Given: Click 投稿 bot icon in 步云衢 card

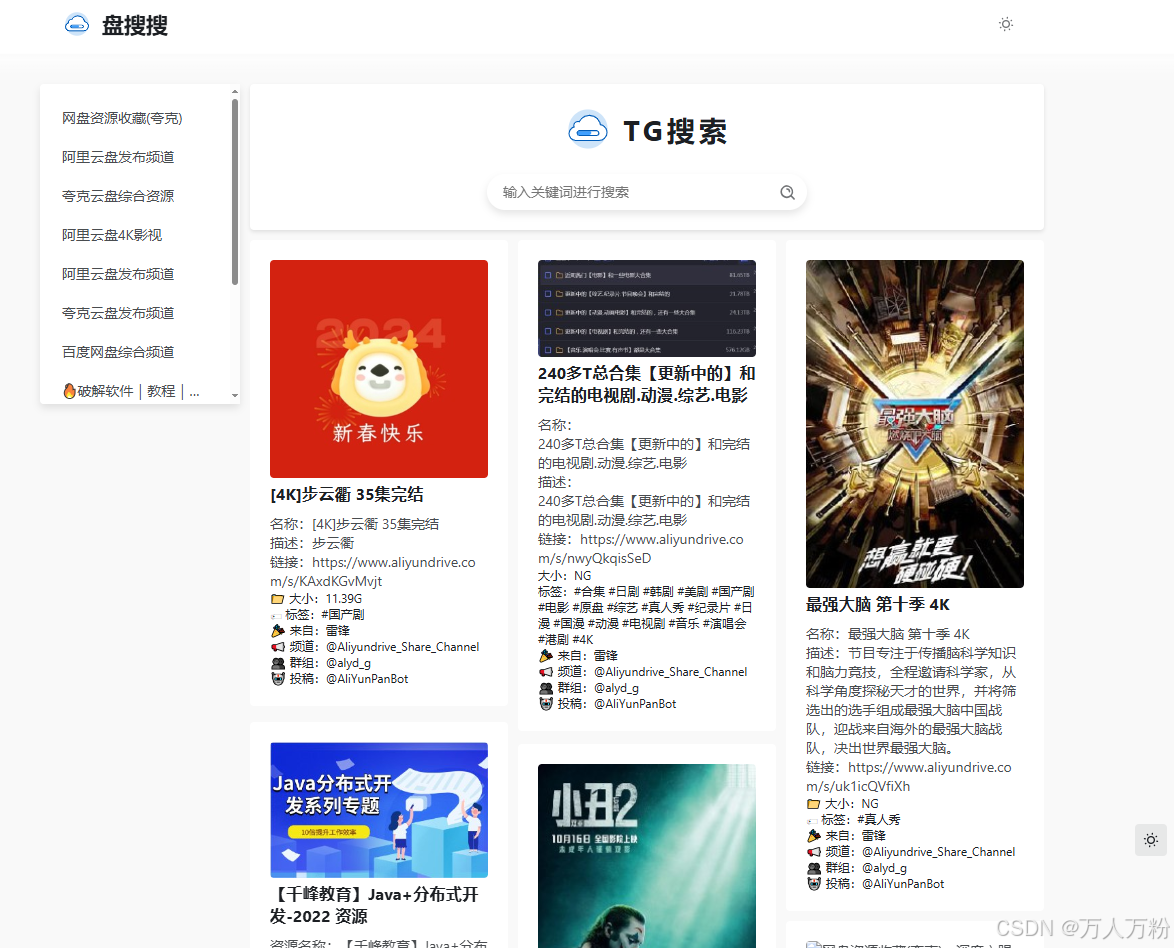Looking at the screenshot, I should click(278, 679).
